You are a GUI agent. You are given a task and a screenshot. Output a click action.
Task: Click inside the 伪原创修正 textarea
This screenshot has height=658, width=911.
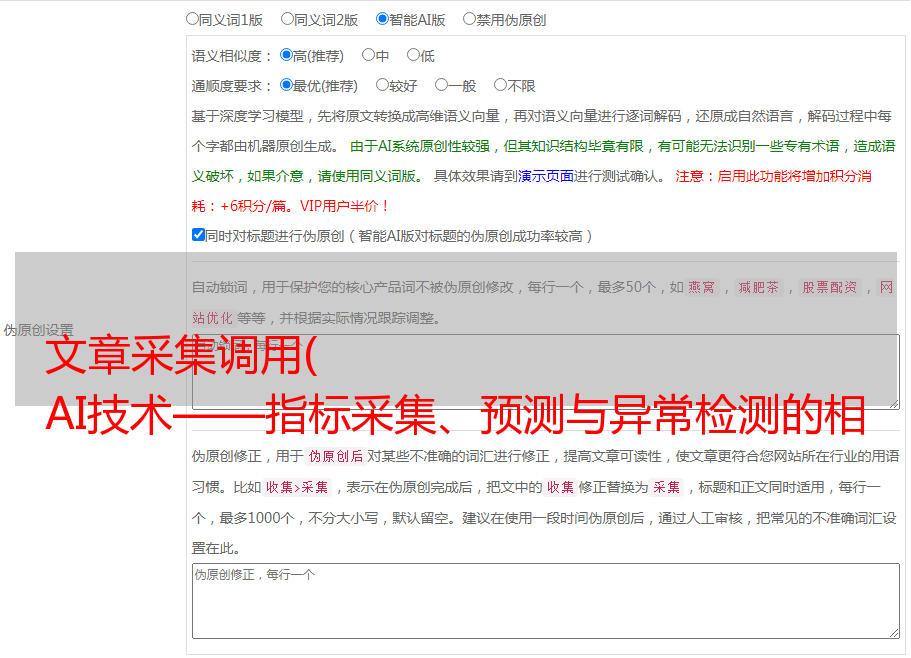(546, 601)
